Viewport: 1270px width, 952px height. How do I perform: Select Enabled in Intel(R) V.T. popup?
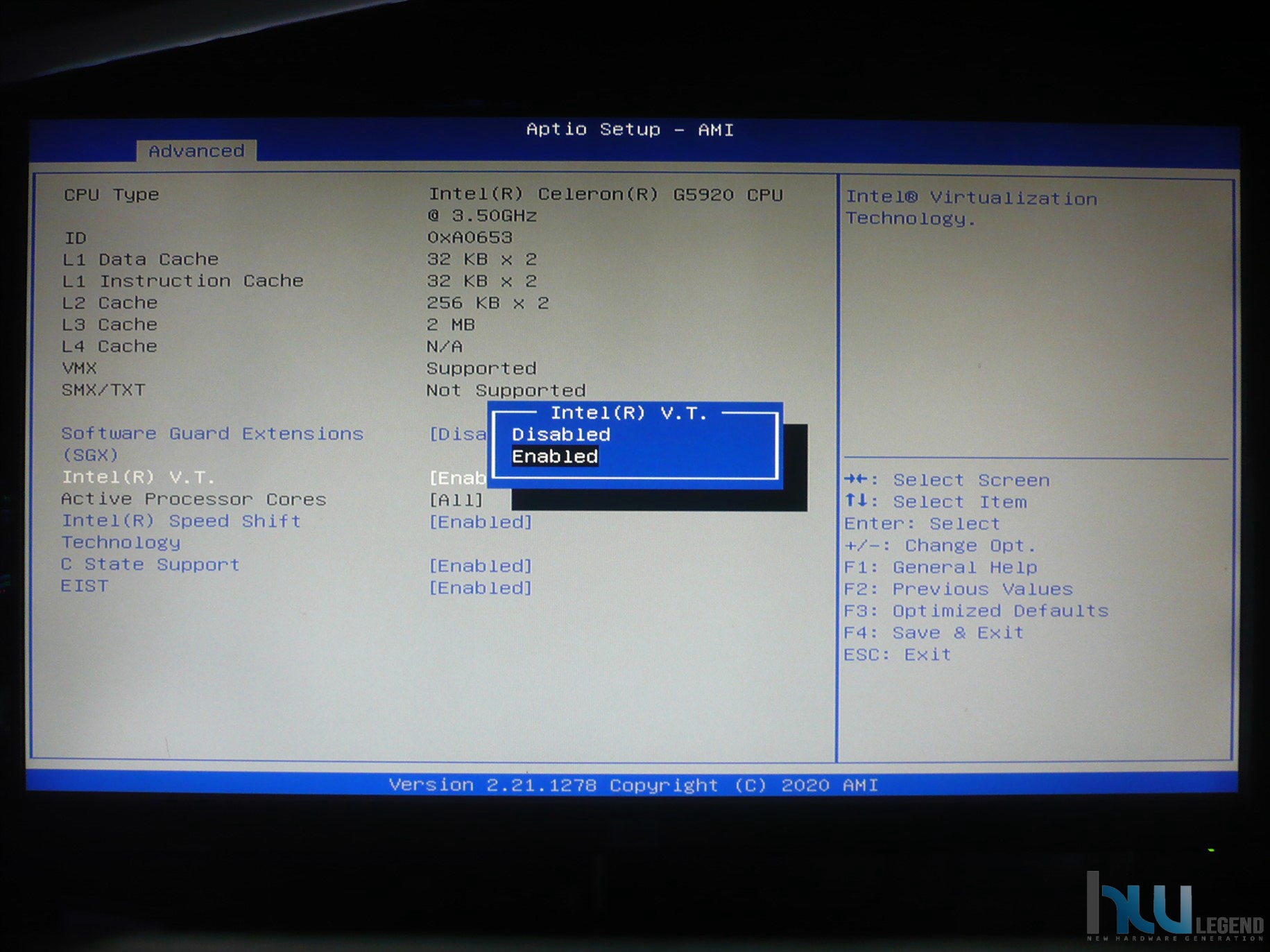555,456
